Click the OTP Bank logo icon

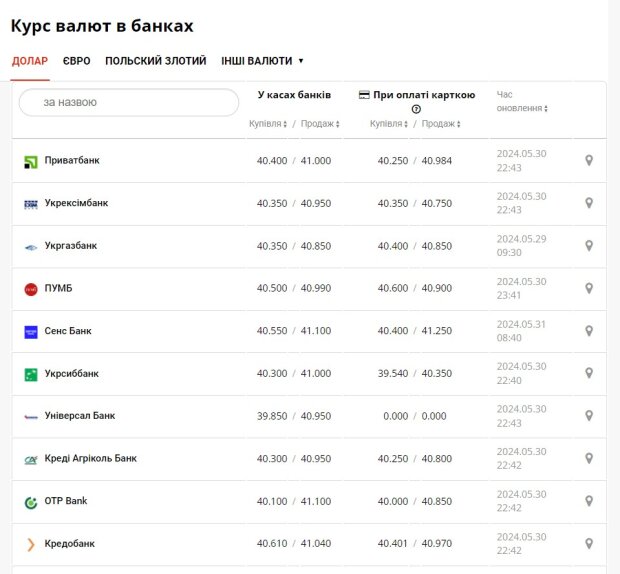tap(31, 501)
